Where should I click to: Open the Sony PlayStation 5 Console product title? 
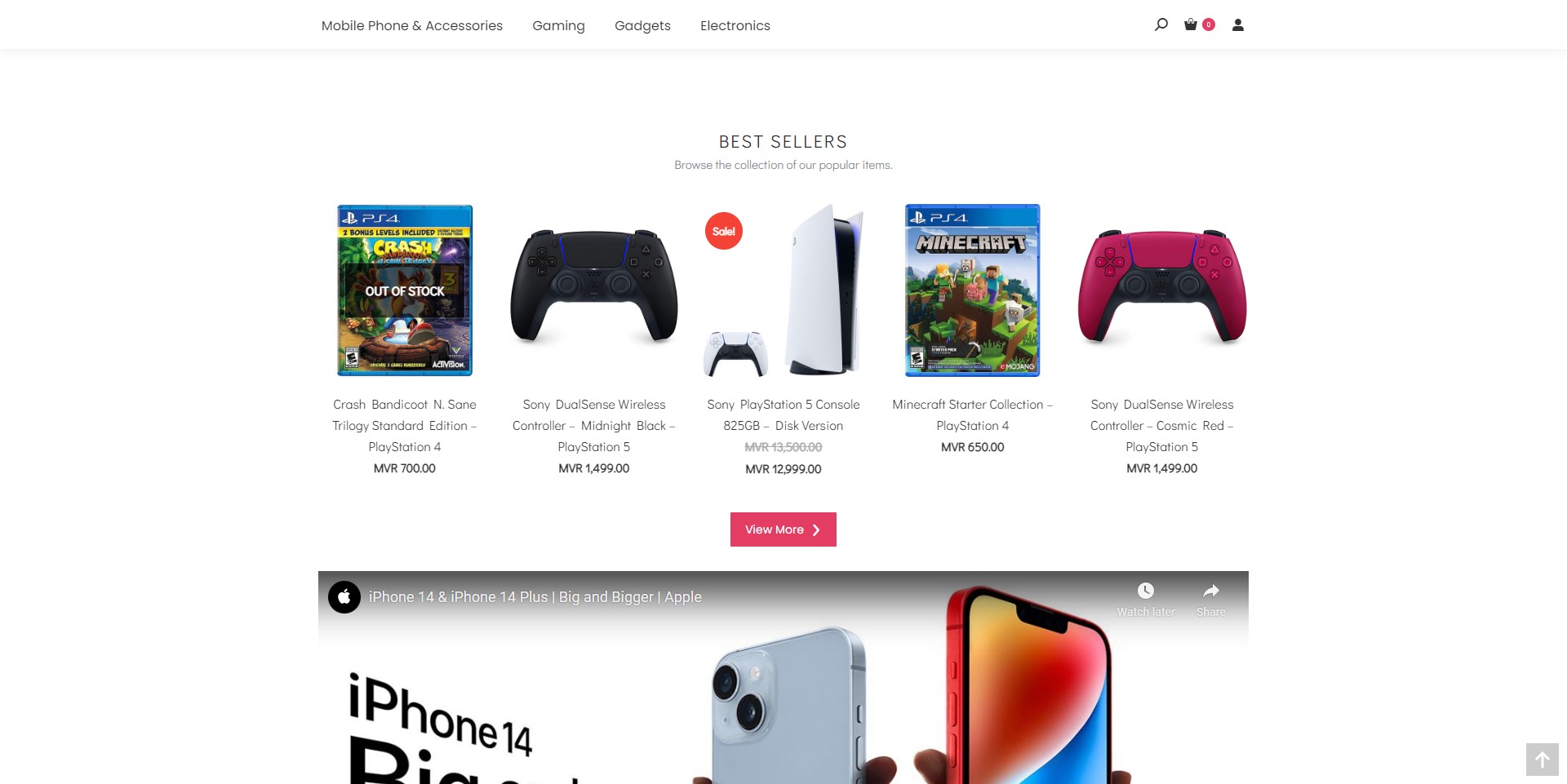coord(783,415)
